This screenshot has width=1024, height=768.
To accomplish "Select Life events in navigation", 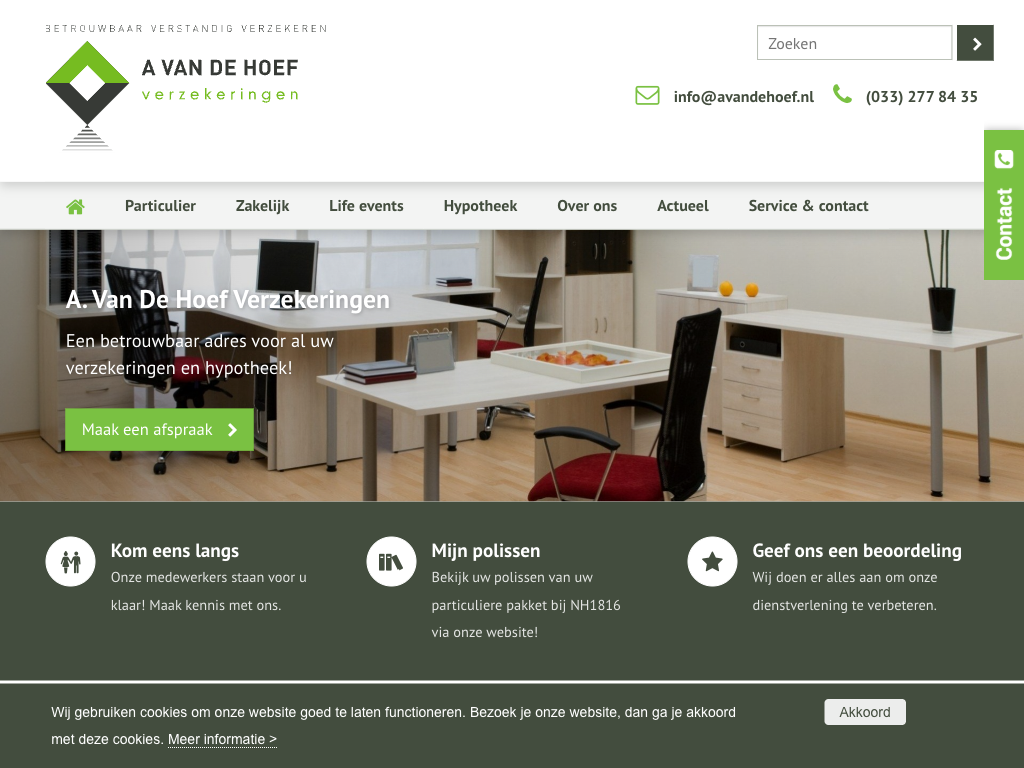I will click(x=366, y=206).
